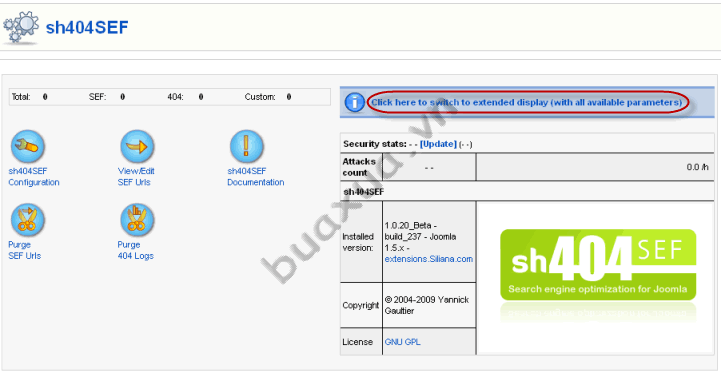This screenshot has height=373, width=721.
Task: Click the Copyright label cell
Action: [361, 305]
